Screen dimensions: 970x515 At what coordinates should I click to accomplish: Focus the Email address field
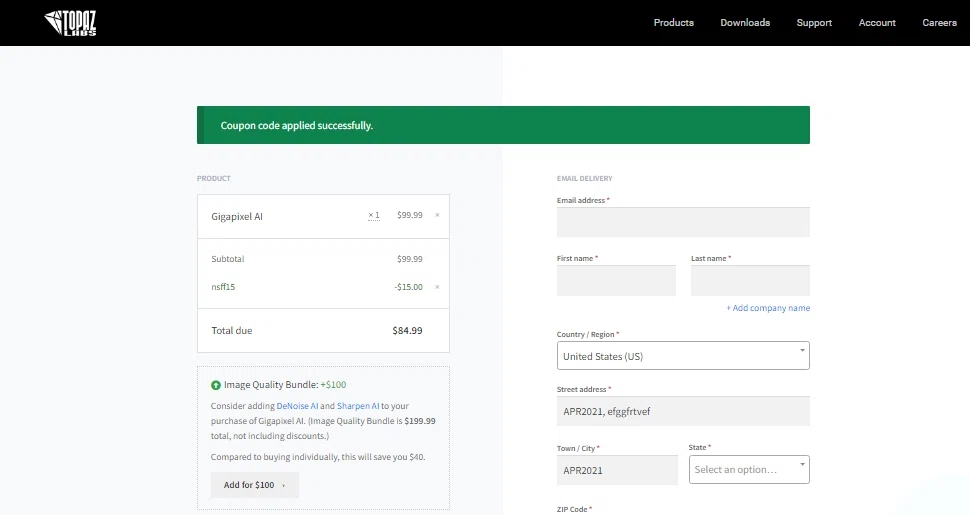(683, 222)
